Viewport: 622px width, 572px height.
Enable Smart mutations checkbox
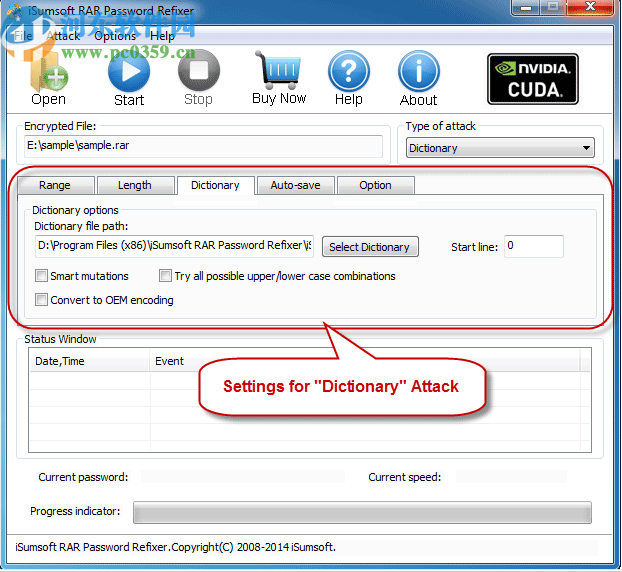click(41, 276)
